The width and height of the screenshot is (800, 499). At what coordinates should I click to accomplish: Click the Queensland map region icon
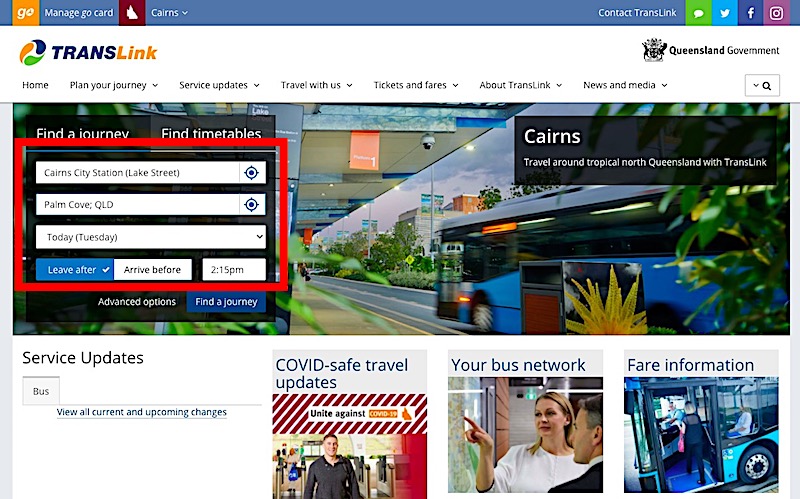132,13
